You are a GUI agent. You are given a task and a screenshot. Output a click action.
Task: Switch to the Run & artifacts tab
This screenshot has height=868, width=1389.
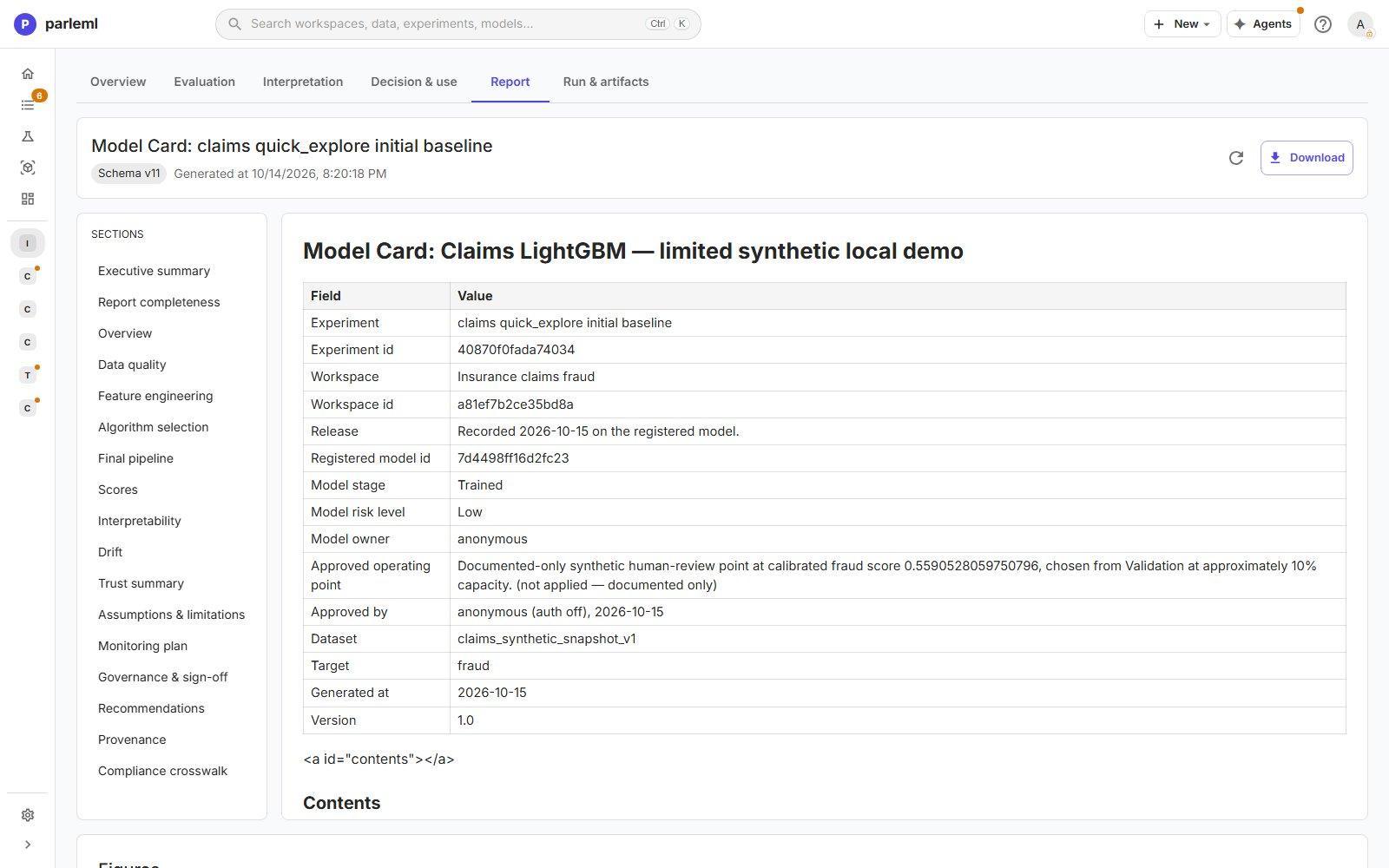[606, 82]
